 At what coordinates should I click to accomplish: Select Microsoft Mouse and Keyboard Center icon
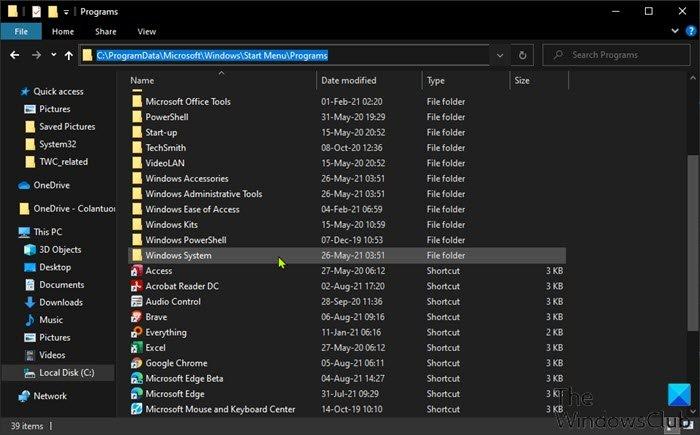[x=137, y=409]
